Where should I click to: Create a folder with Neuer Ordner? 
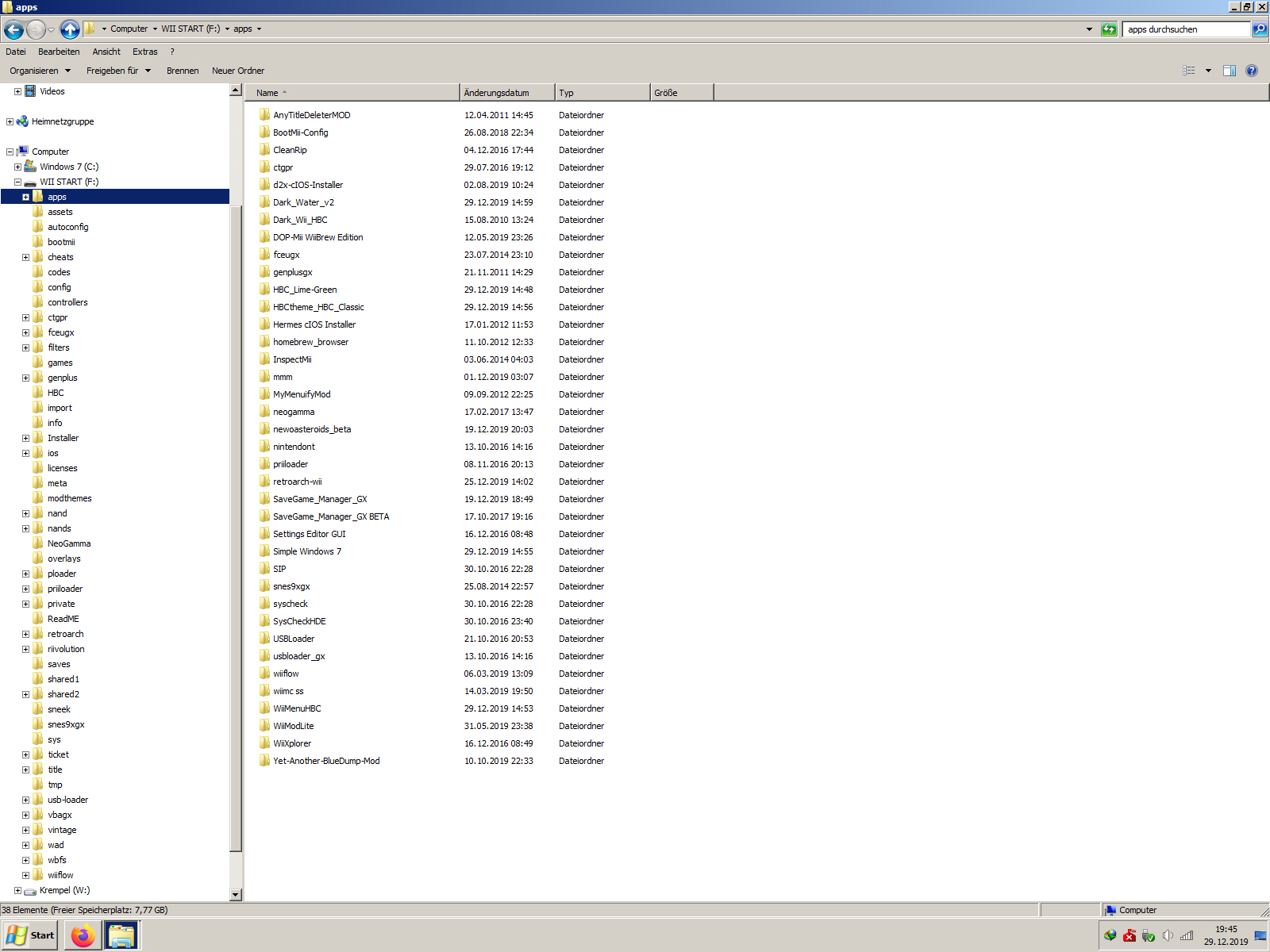238,71
